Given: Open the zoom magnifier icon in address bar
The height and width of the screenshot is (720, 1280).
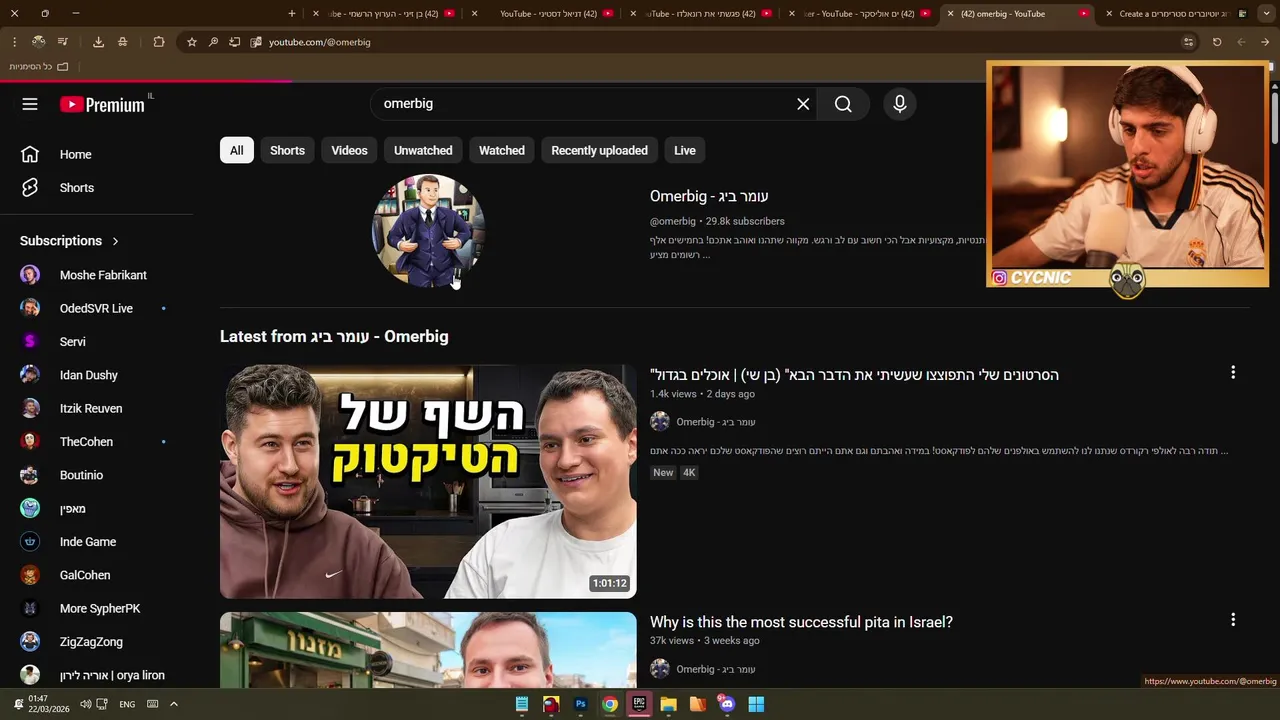Looking at the screenshot, I should coord(213,42).
